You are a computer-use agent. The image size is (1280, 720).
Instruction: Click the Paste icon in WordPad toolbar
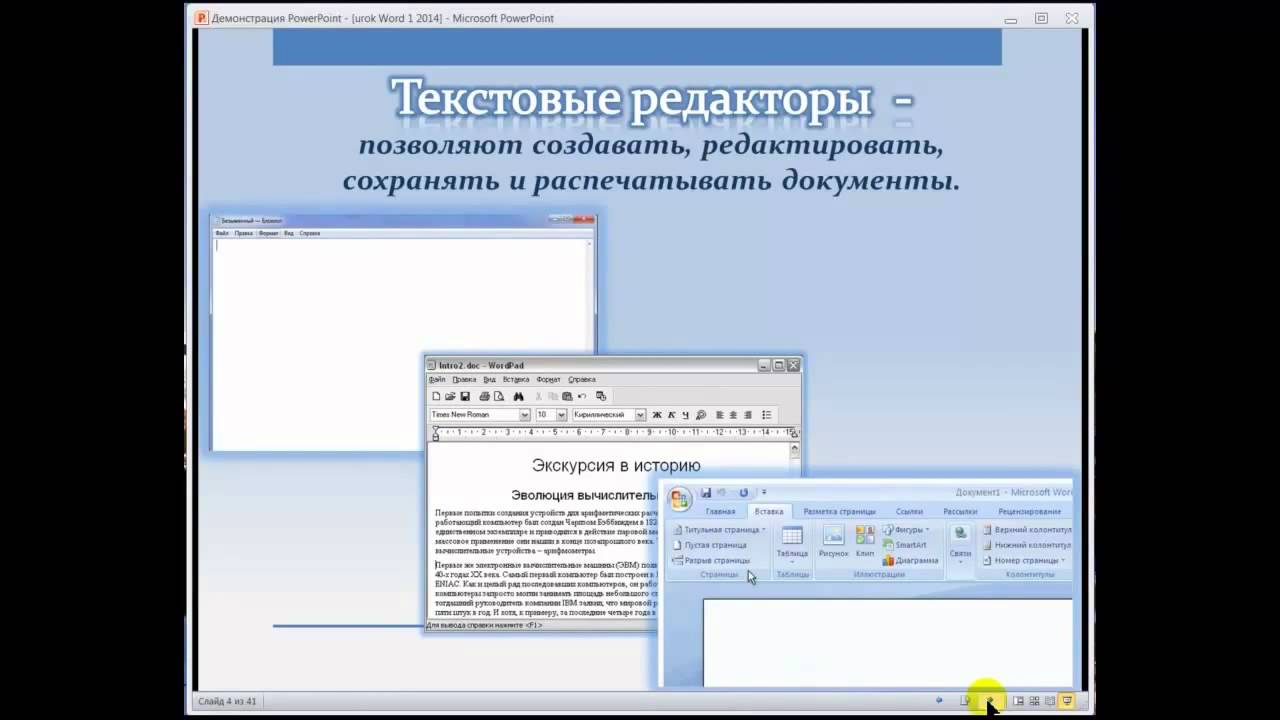click(x=567, y=396)
